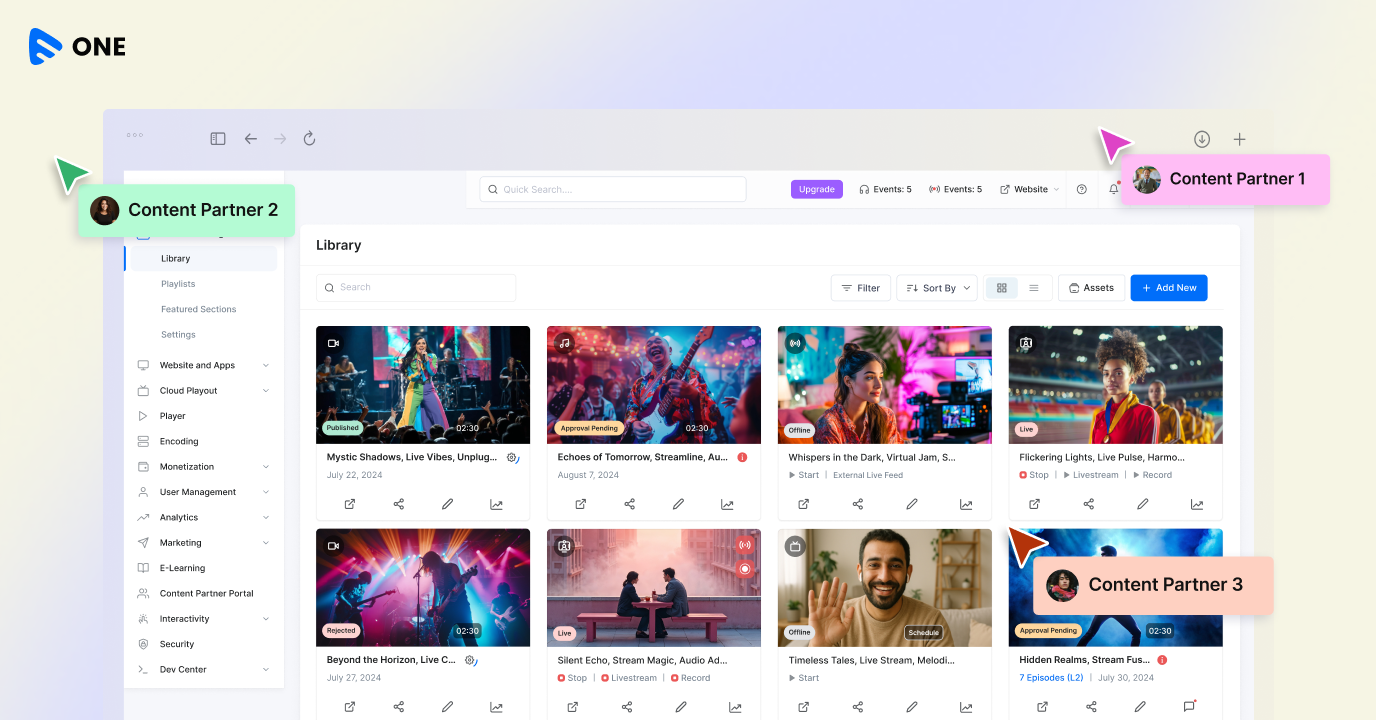Click share icon under Mystic Shadows card
This screenshot has height=720, width=1376.
pyautogui.click(x=399, y=504)
